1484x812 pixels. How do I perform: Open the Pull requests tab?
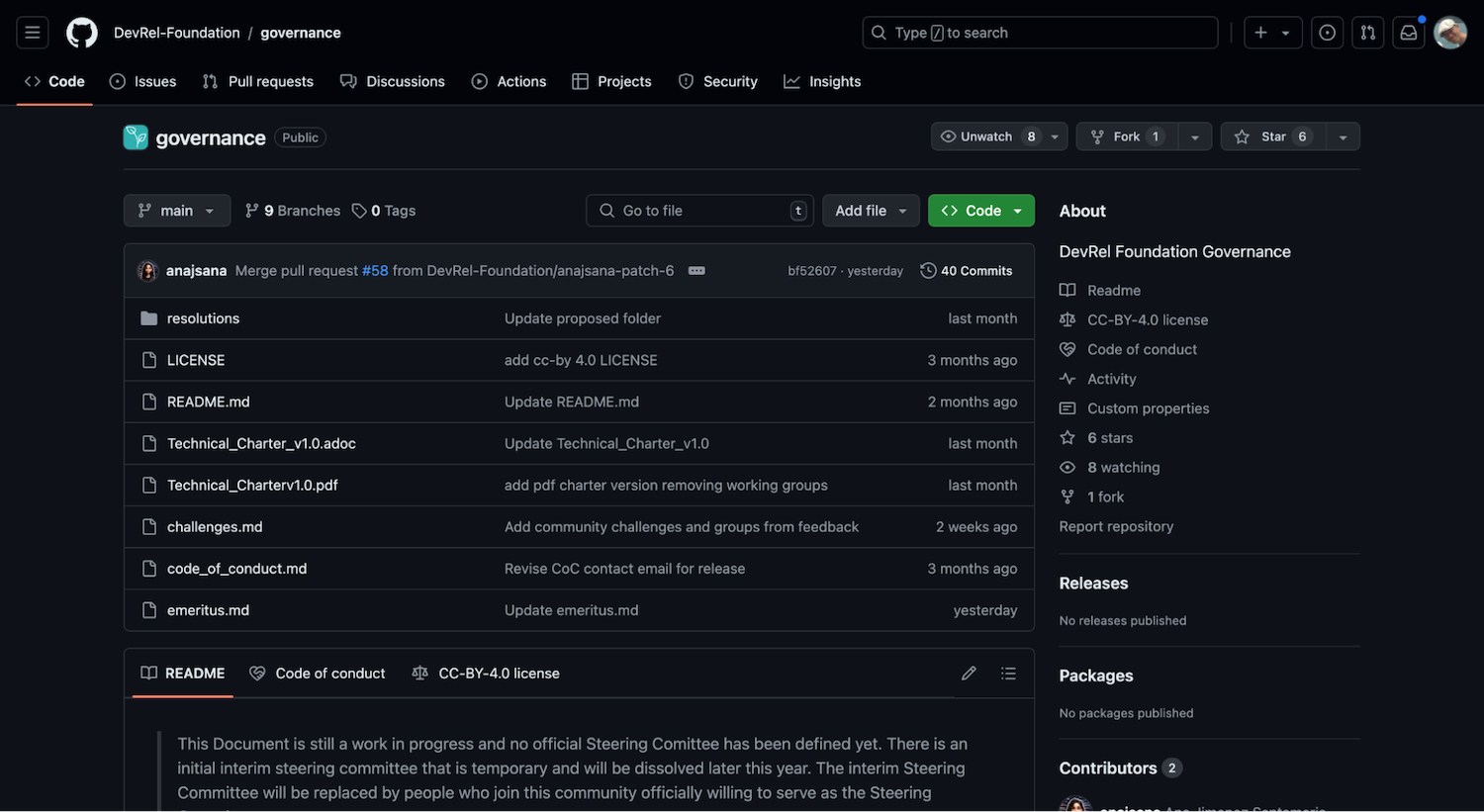pos(258,81)
